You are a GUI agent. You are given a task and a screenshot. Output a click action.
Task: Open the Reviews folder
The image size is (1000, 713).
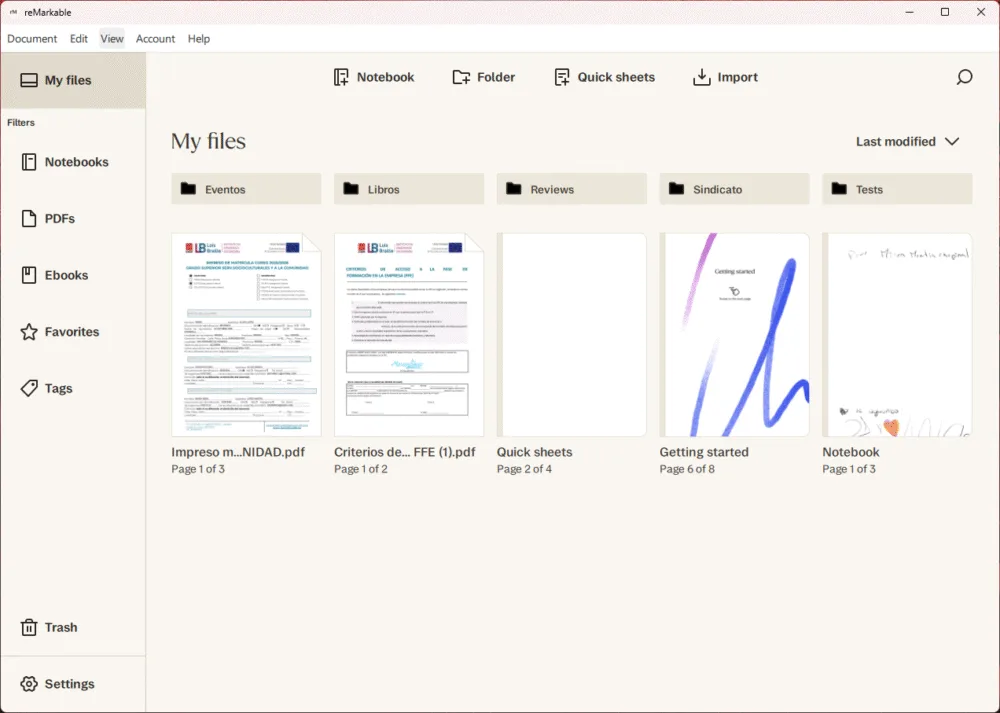coord(571,189)
